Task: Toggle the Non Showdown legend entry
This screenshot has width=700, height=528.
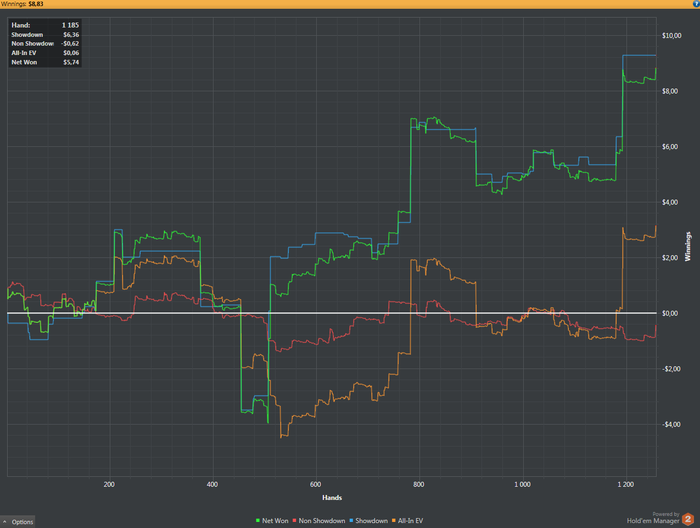Action: [x=319, y=521]
